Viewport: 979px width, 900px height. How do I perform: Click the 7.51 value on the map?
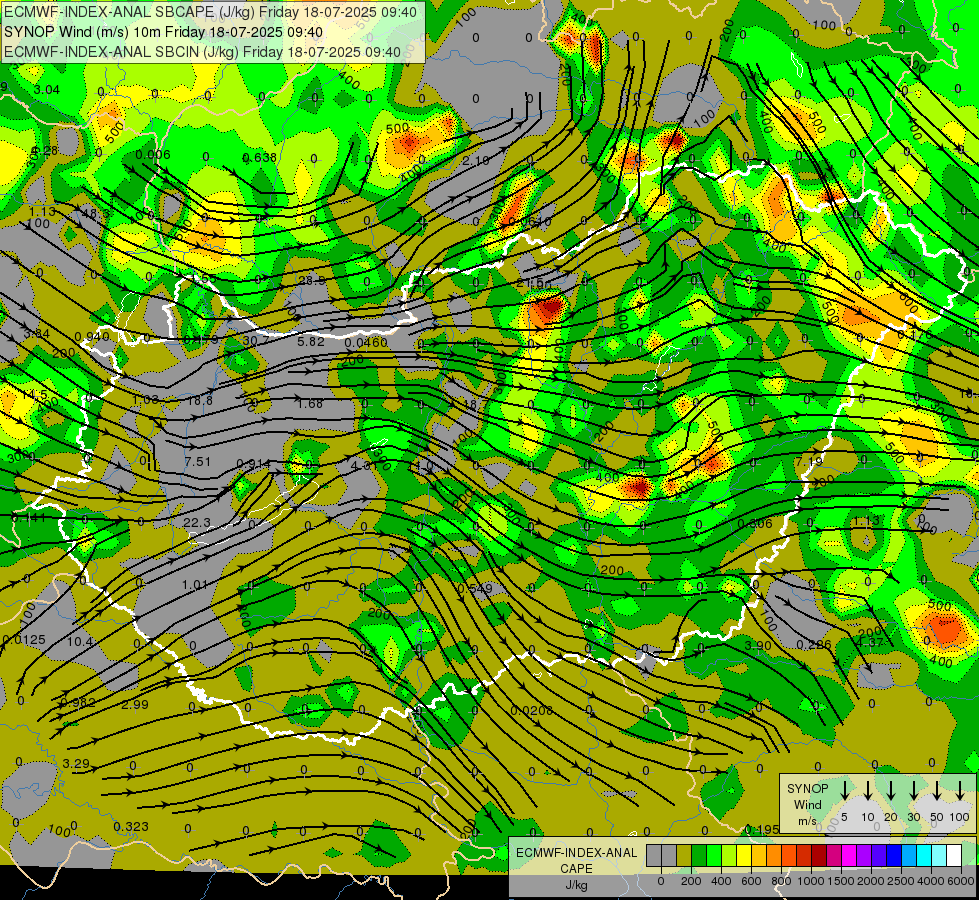197,462
